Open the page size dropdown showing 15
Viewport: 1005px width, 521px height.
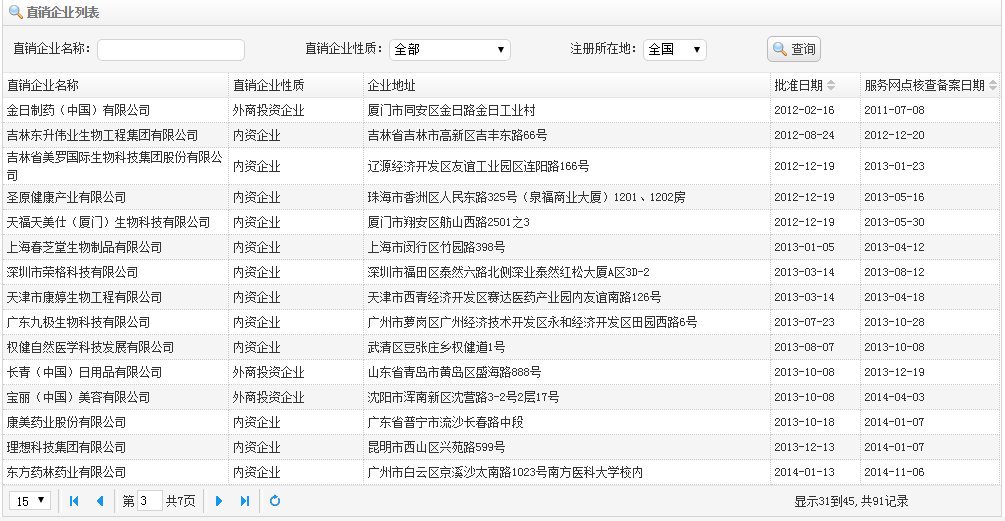coord(30,501)
